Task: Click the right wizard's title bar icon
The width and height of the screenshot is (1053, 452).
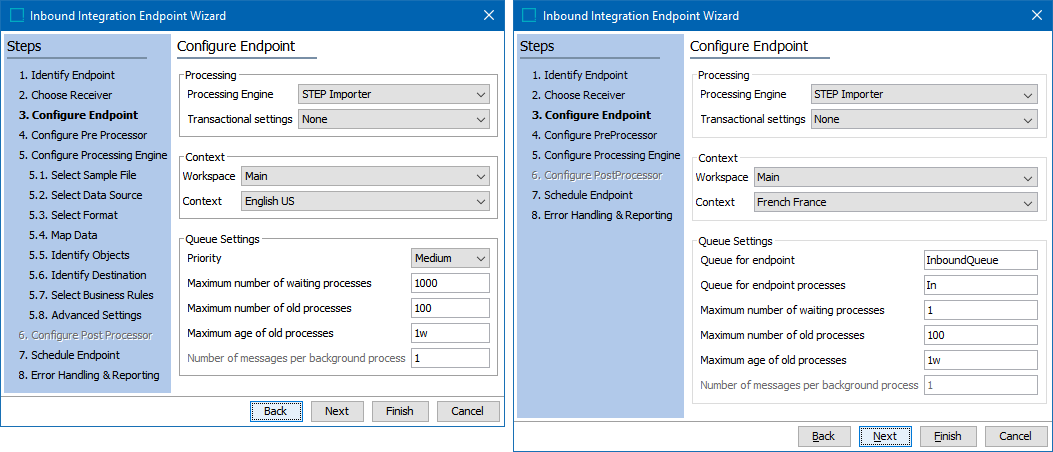Action: 530,15
